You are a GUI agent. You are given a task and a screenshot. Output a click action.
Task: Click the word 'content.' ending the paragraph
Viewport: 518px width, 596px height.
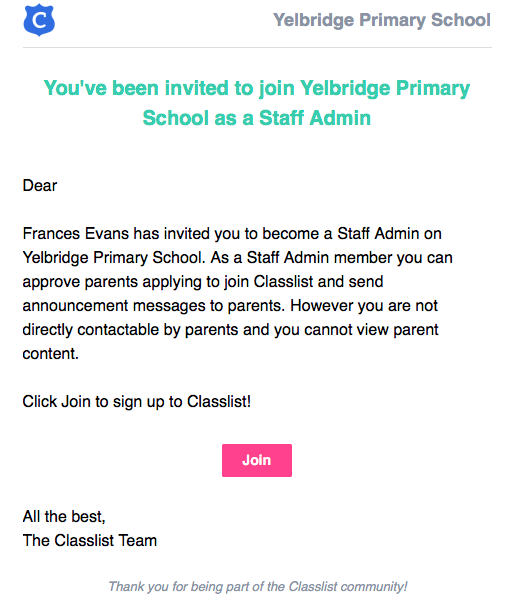pos(51,354)
